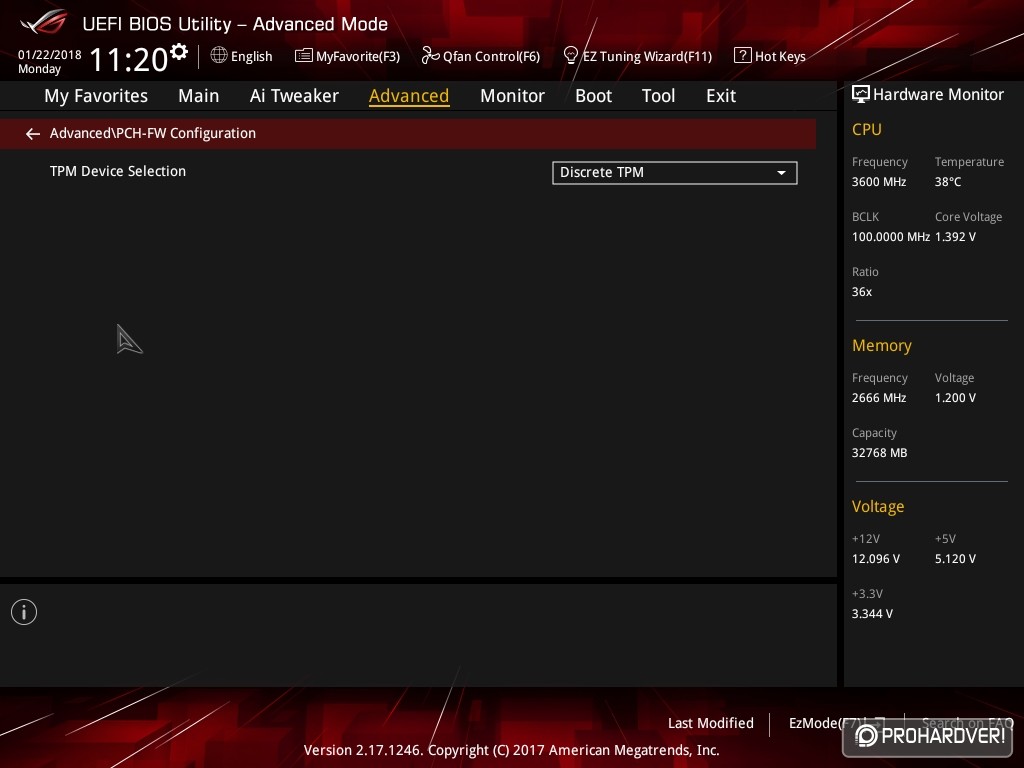Click the EZ Tuning Wizard lightbulb icon
This screenshot has width=1024, height=768.
pos(571,56)
